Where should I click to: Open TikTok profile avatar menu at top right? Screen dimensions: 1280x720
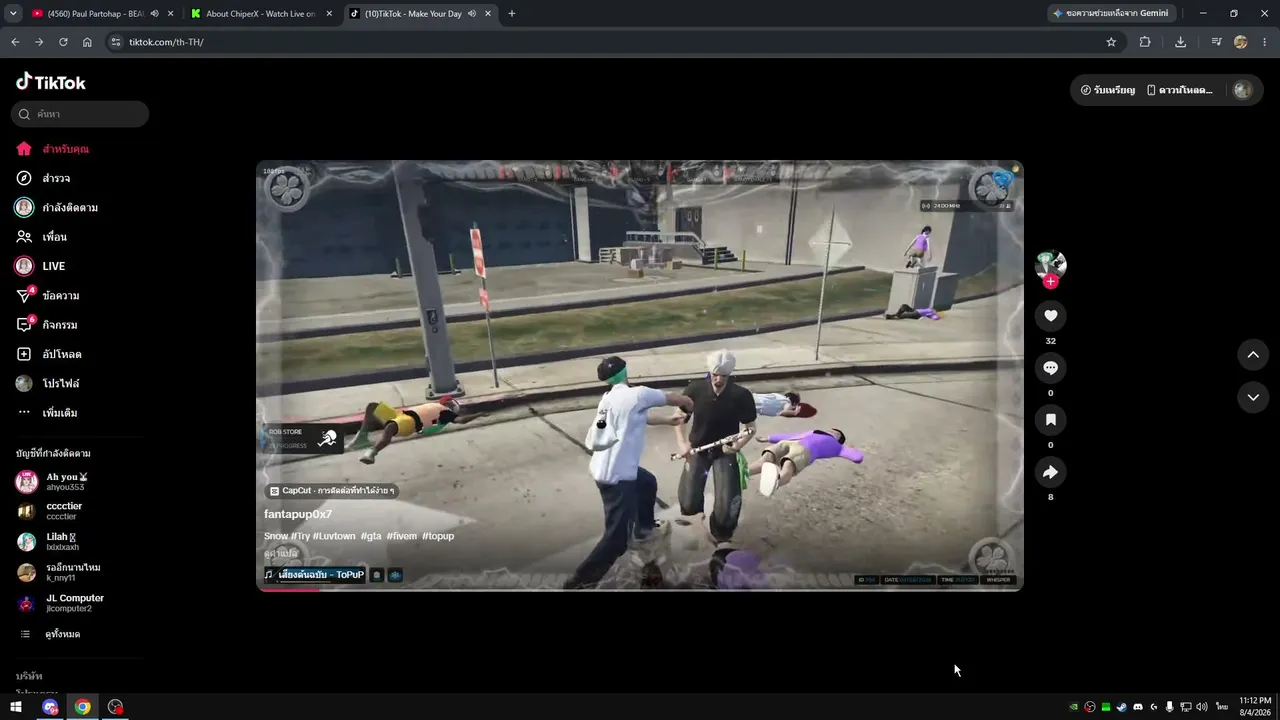(1243, 90)
